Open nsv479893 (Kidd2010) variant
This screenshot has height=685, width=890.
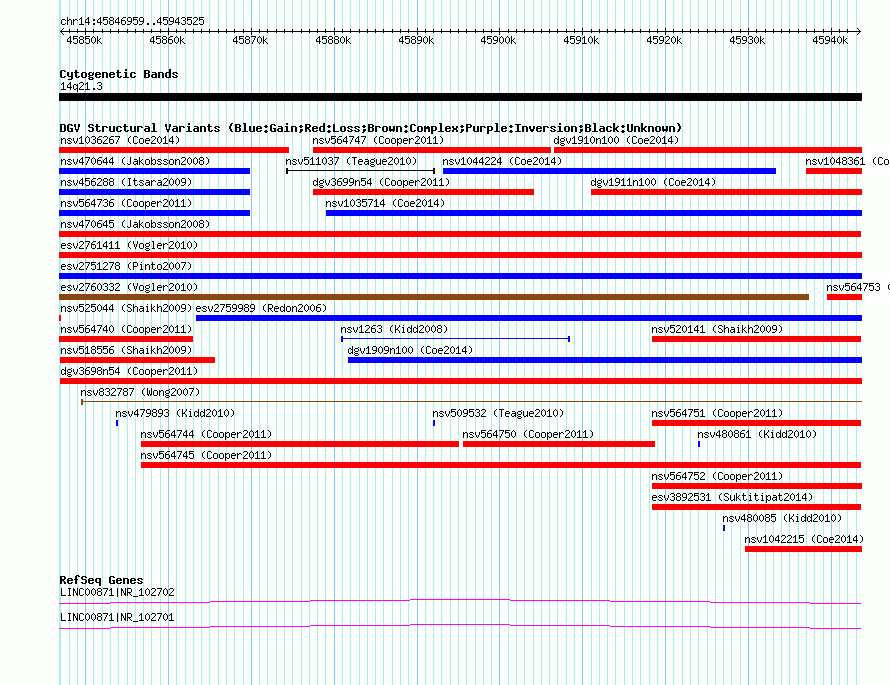coord(117,423)
